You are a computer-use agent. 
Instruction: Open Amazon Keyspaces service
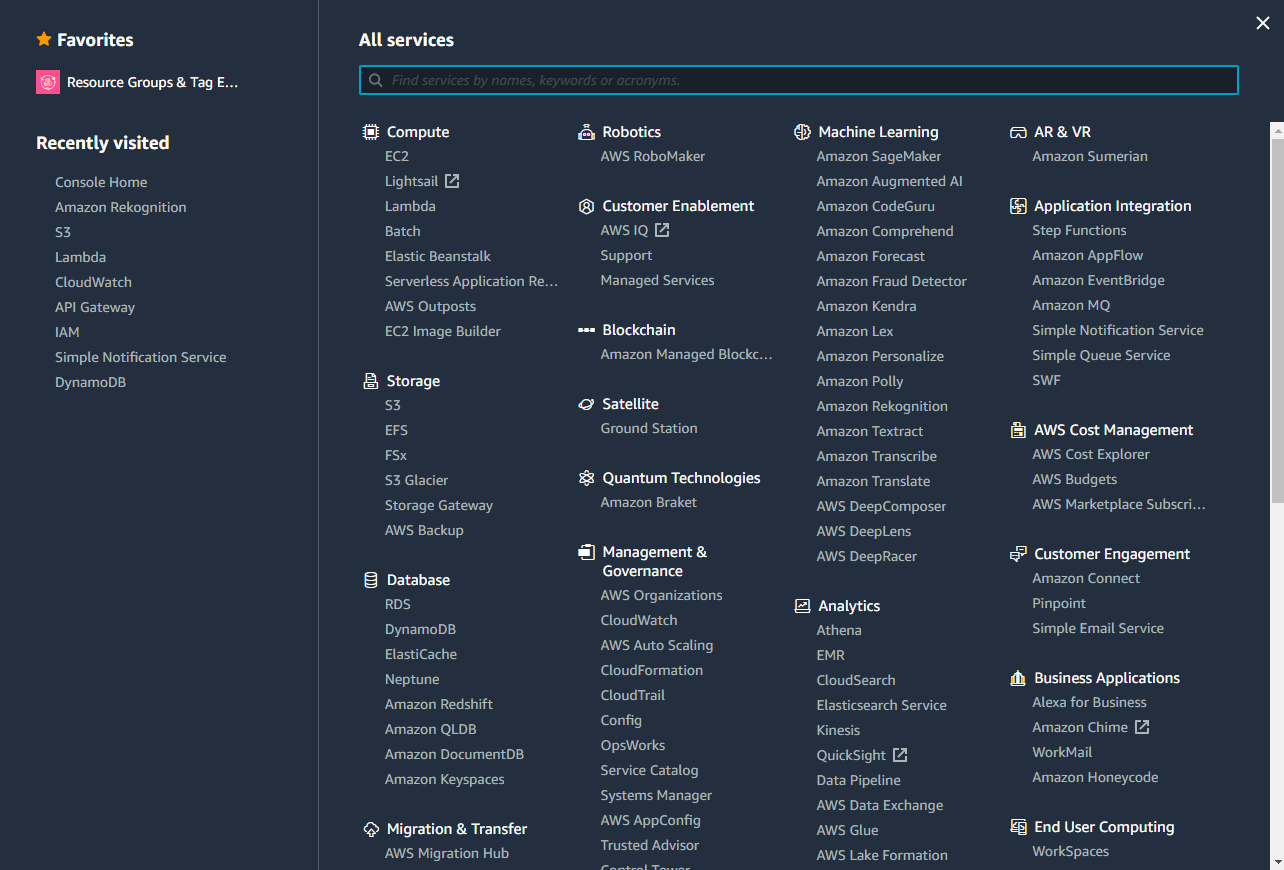445,779
